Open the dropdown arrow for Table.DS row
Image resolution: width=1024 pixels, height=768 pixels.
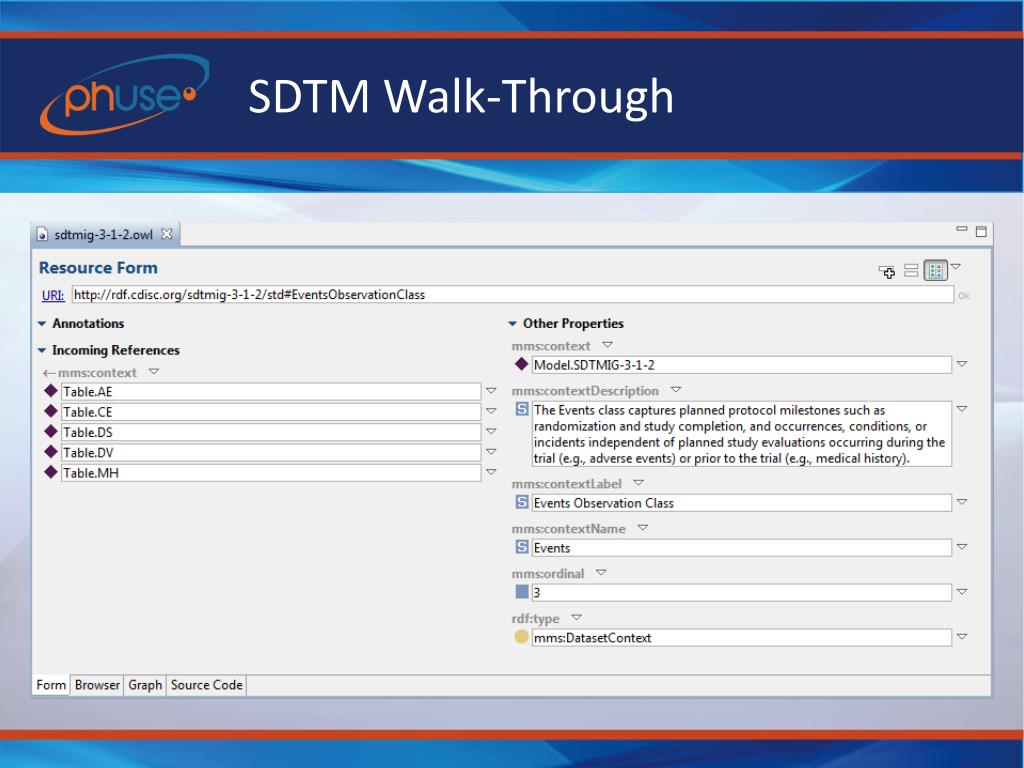pyautogui.click(x=491, y=432)
